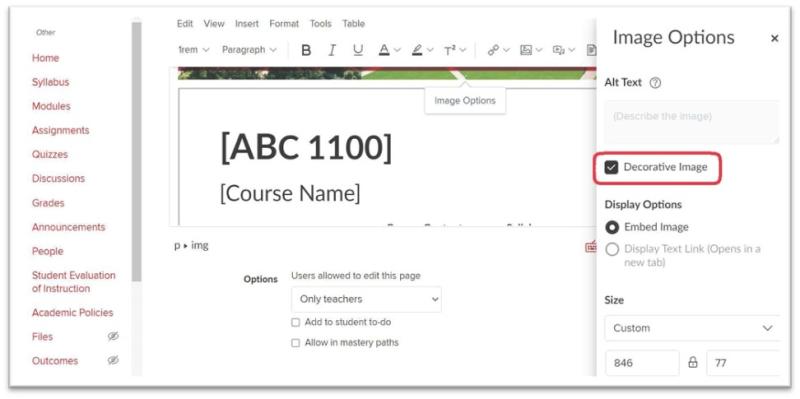
Task: Uncheck the Decorative Image checkbox
Action: click(611, 167)
